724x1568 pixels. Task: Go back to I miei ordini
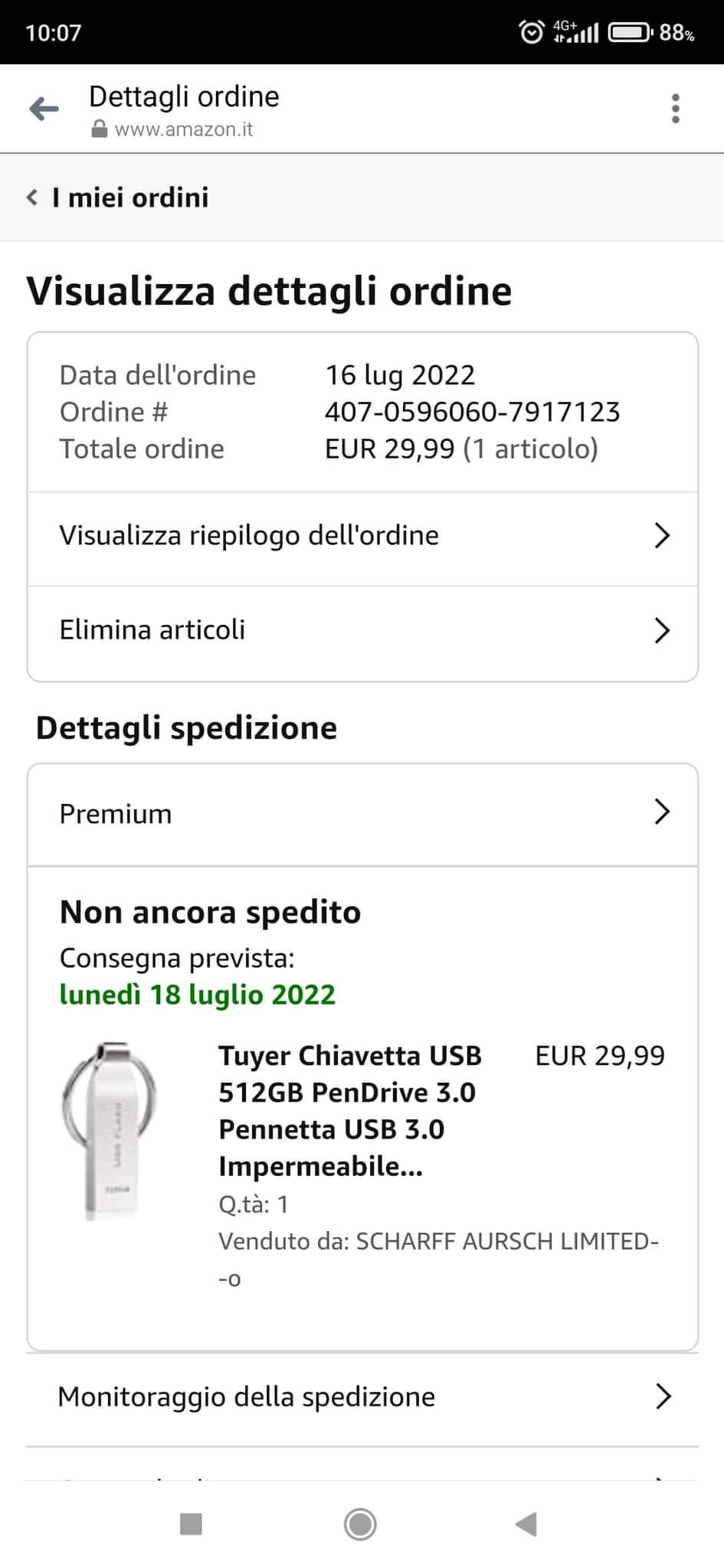[119, 198]
